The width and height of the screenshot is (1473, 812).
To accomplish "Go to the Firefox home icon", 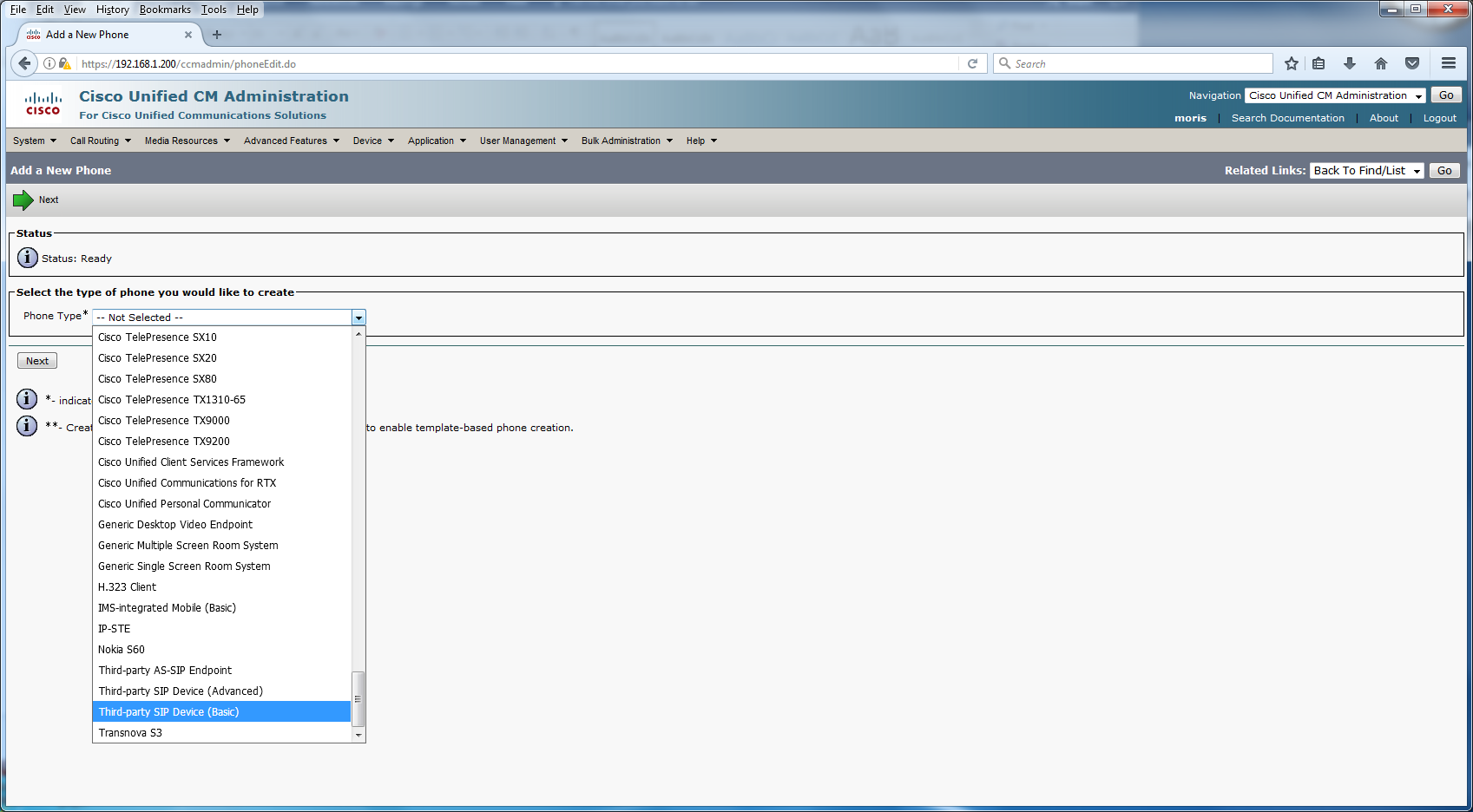I will [x=1381, y=63].
